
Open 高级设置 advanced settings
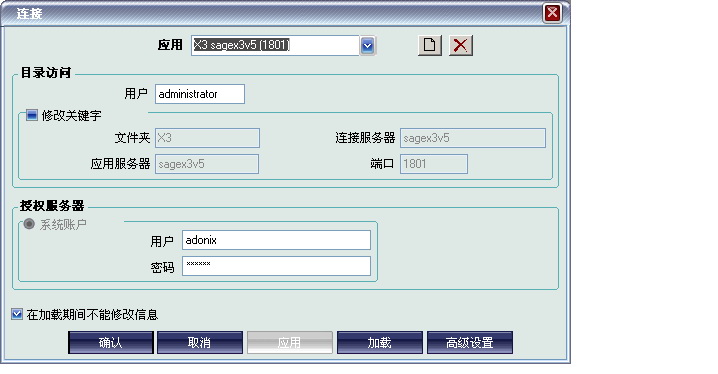coord(470,342)
